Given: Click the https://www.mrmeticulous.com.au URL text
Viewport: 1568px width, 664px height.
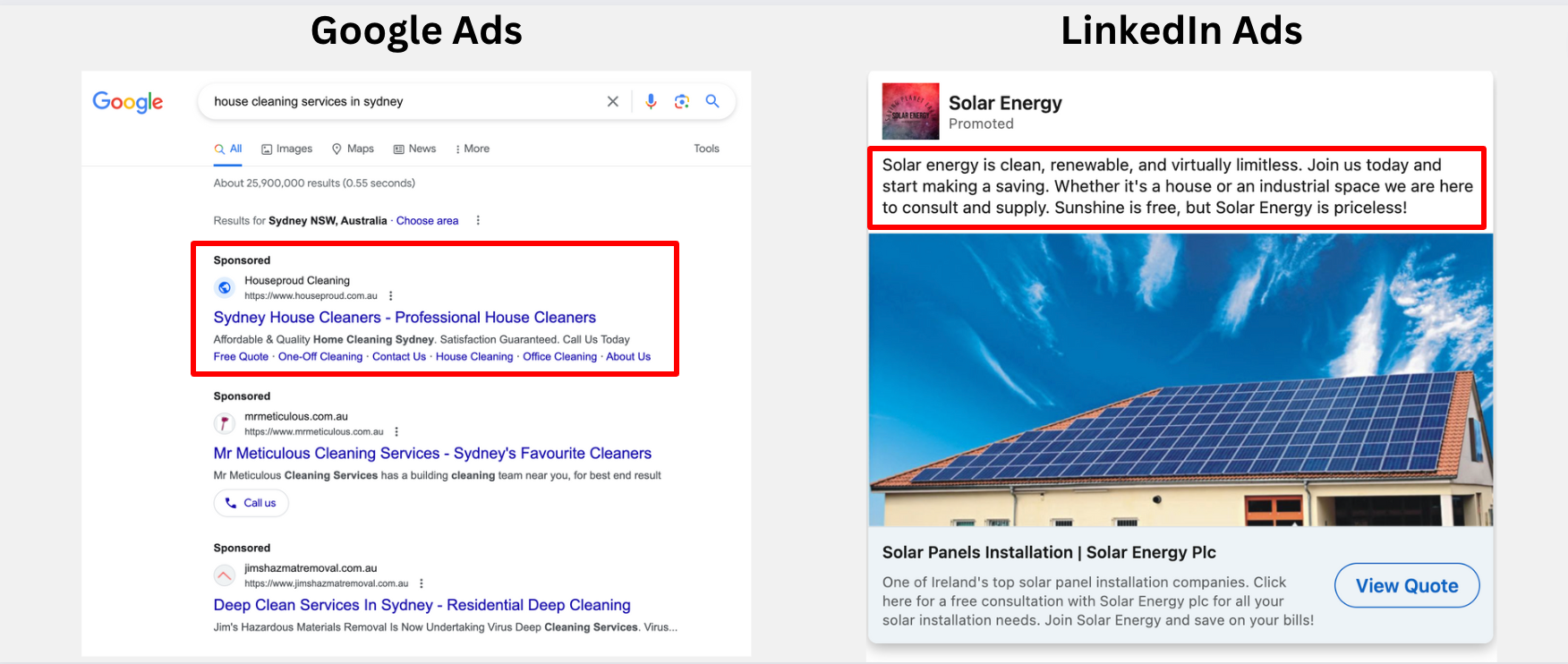Looking at the screenshot, I should (313, 432).
